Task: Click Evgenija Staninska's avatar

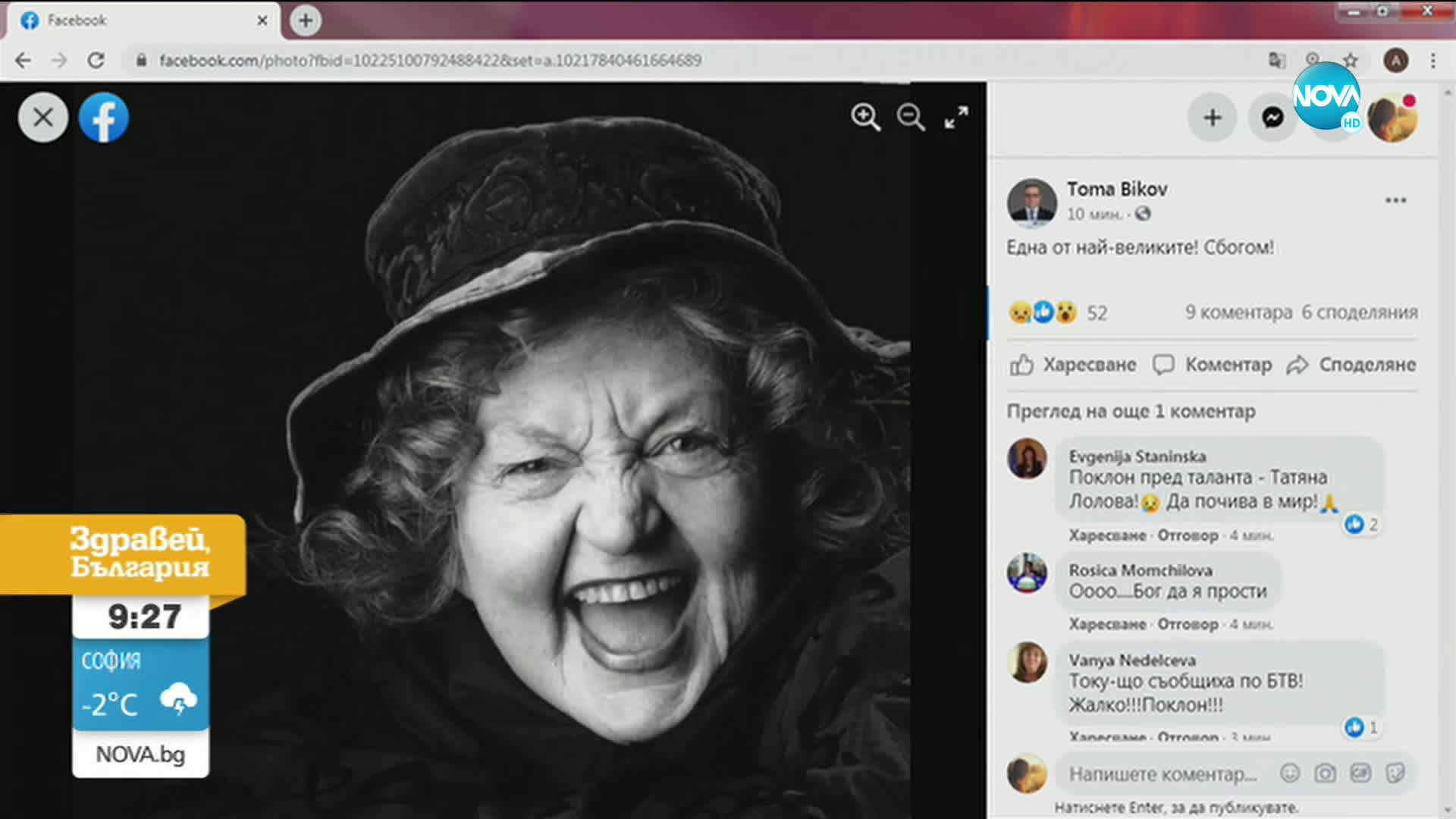Action: tap(1028, 459)
